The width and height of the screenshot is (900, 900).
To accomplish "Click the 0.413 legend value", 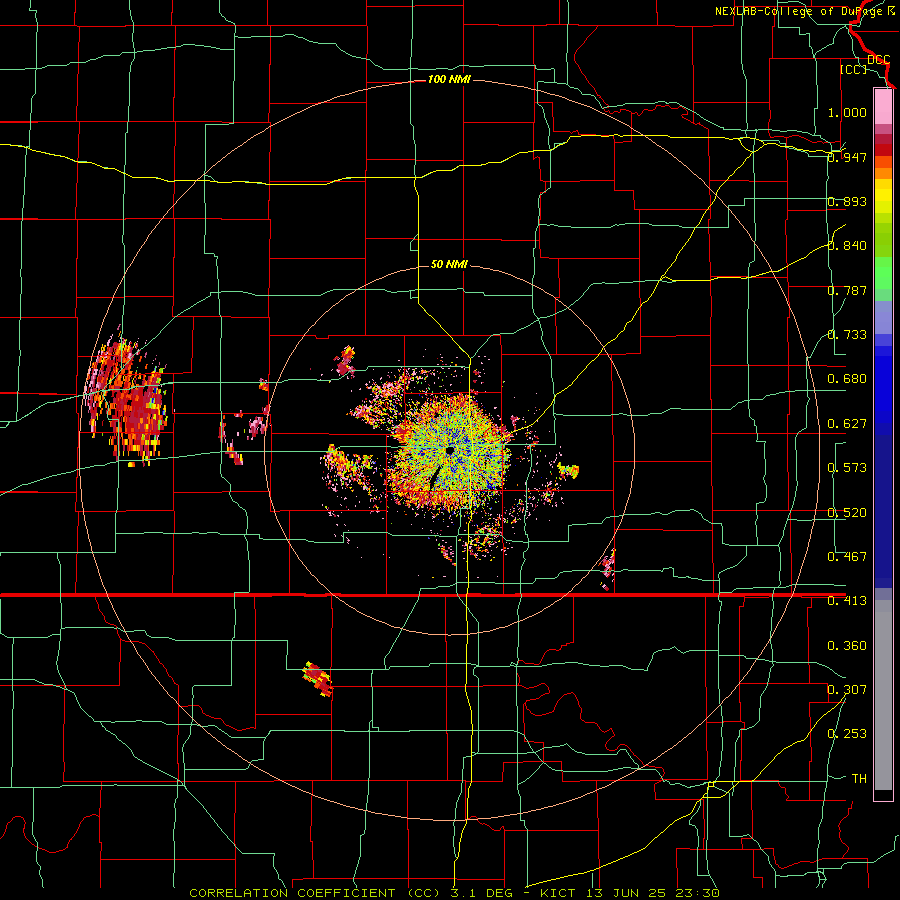I will click(x=847, y=601).
